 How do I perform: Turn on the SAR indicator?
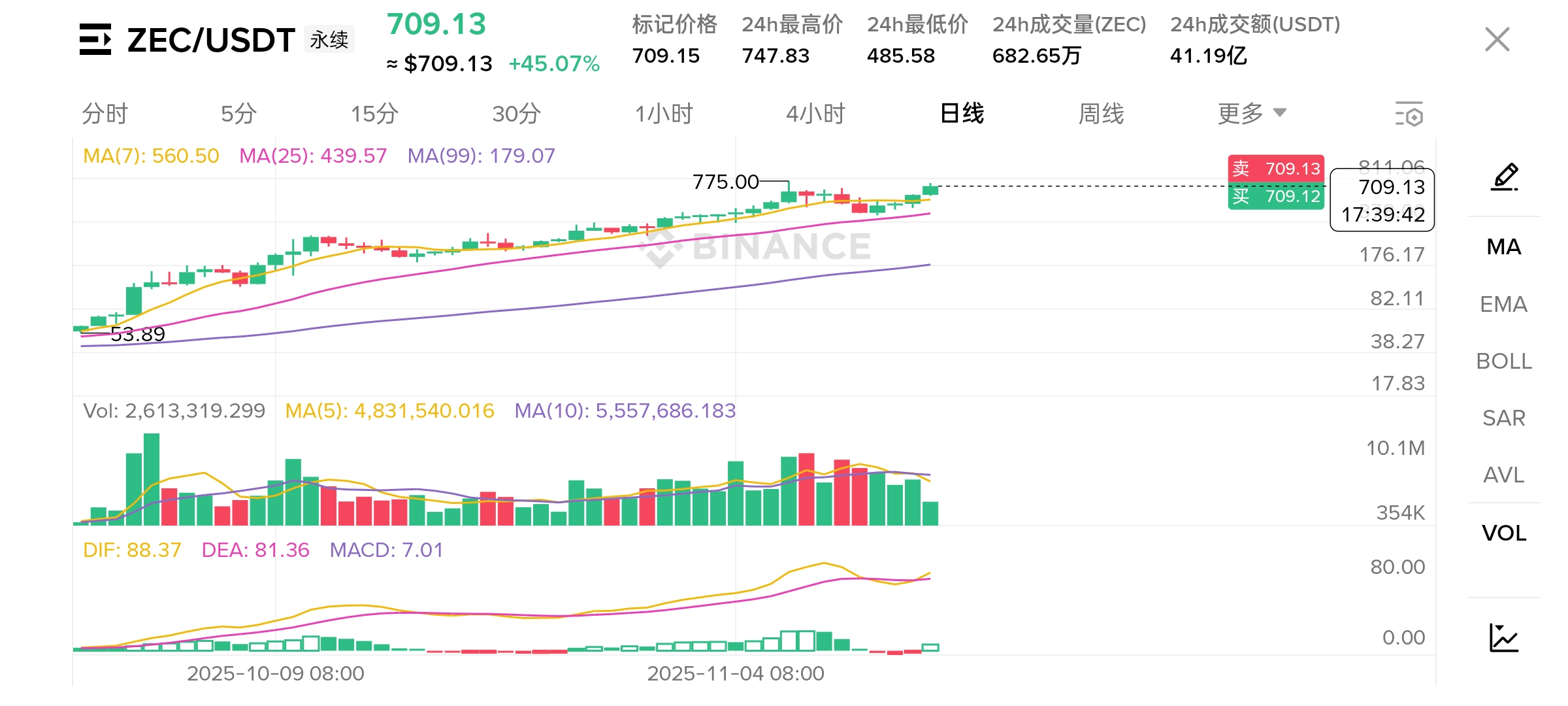tap(1503, 418)
